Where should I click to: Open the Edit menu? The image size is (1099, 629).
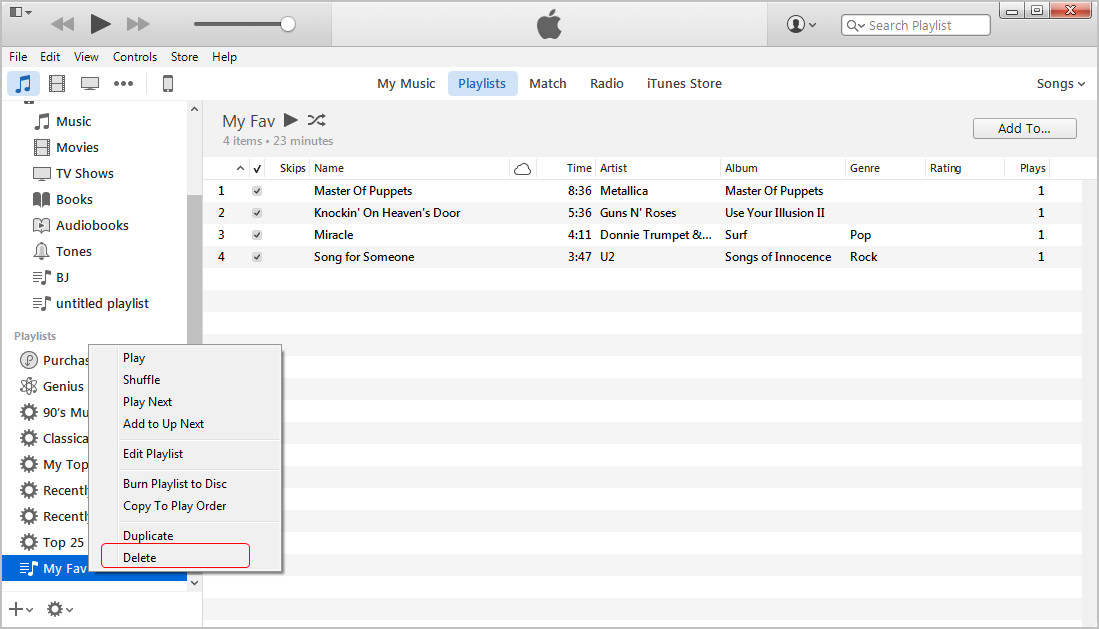(x=50, y=57)
